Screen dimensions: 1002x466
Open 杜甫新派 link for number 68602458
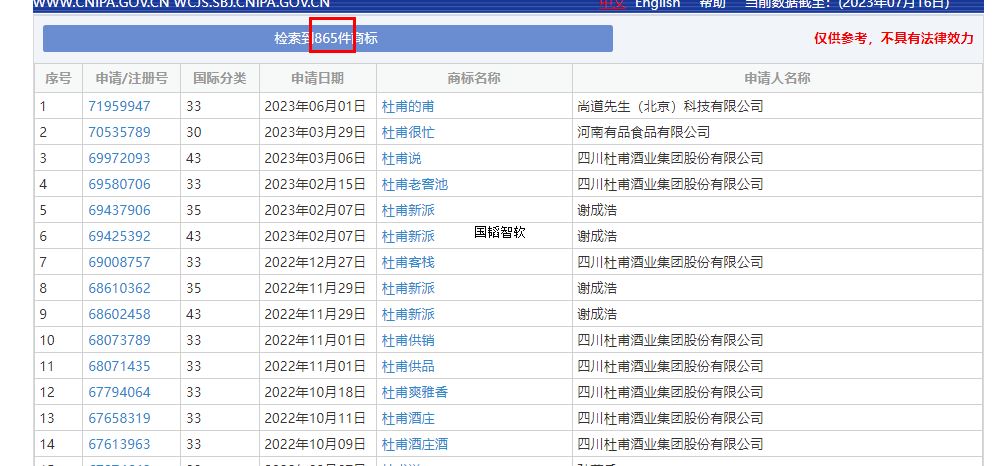pos(408,314)
